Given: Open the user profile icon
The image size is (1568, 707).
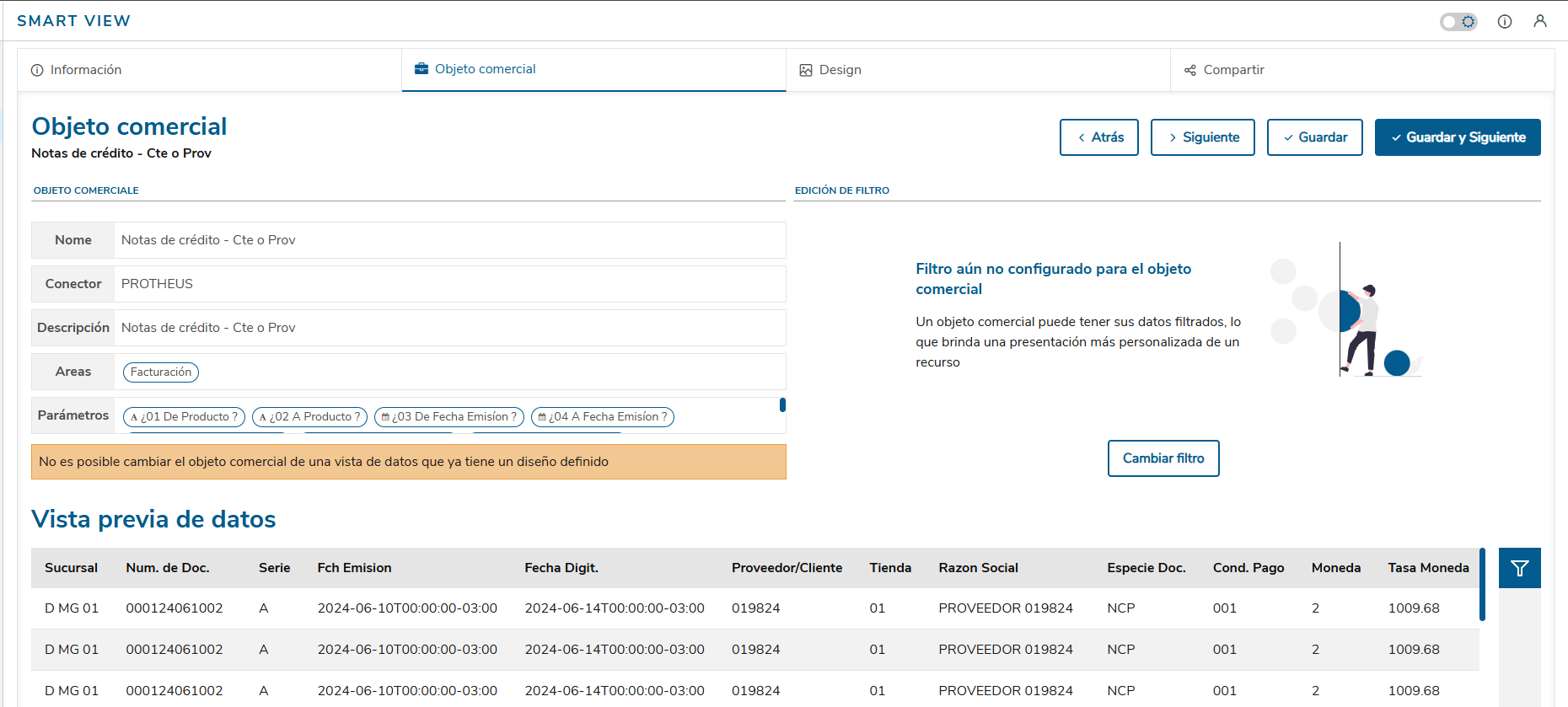Looking at the screenshot, I should (x=1540, y=22).
